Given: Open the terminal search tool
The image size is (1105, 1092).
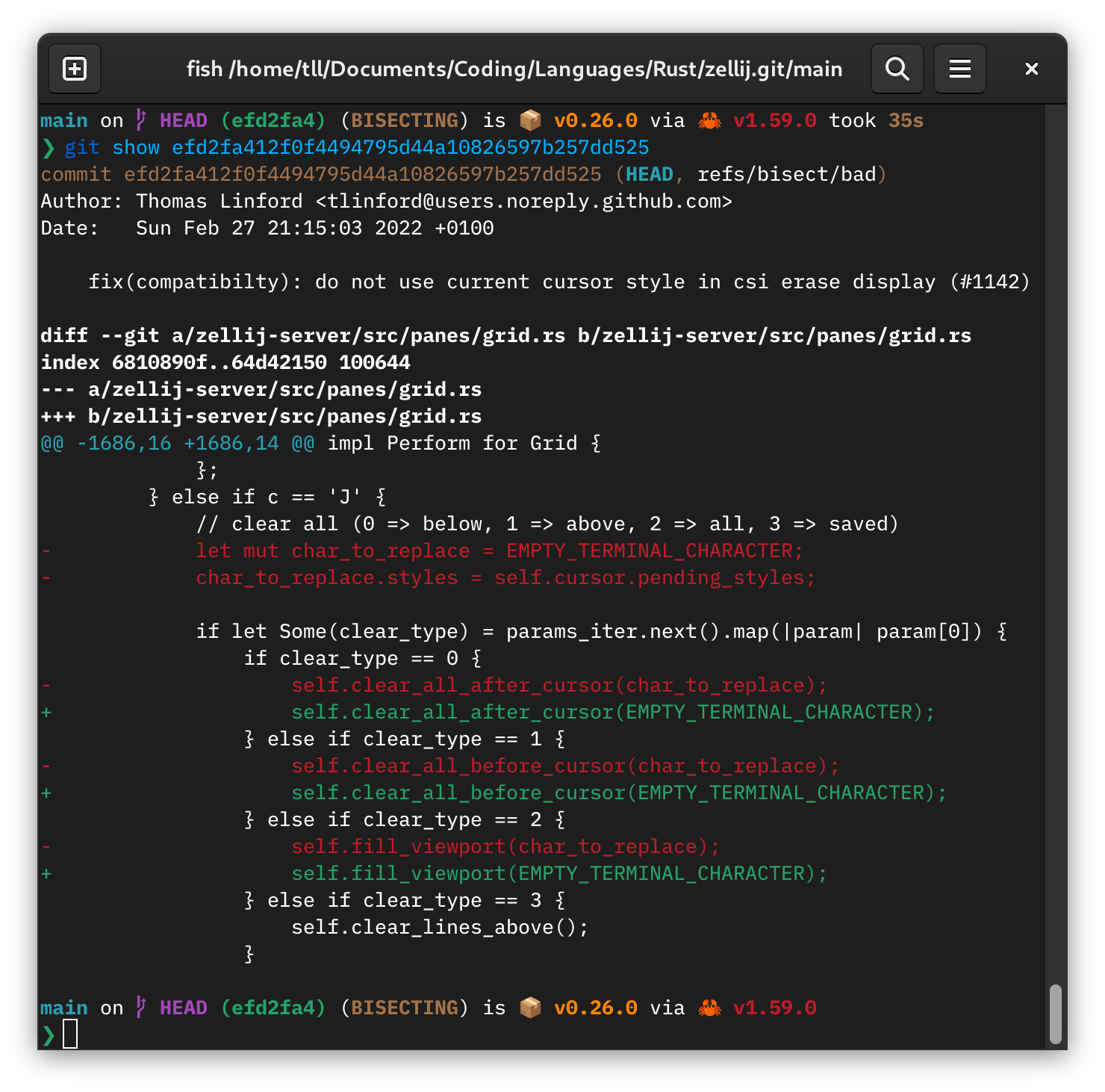Looking at the screenshot, I should 897,69.
